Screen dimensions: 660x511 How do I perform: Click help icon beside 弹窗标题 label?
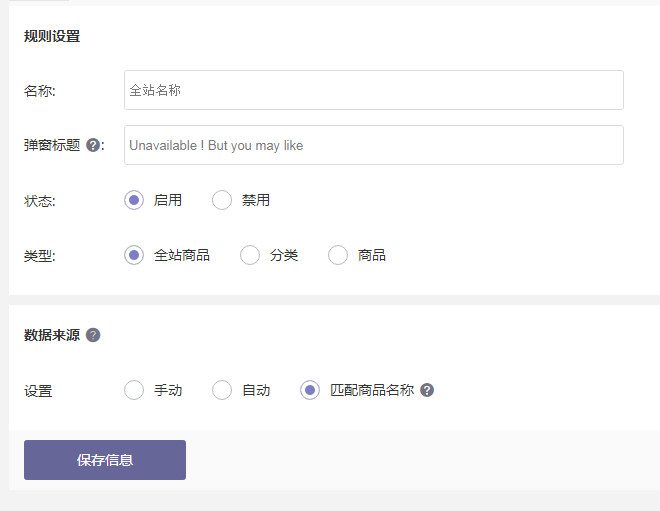tap(93, 145)
